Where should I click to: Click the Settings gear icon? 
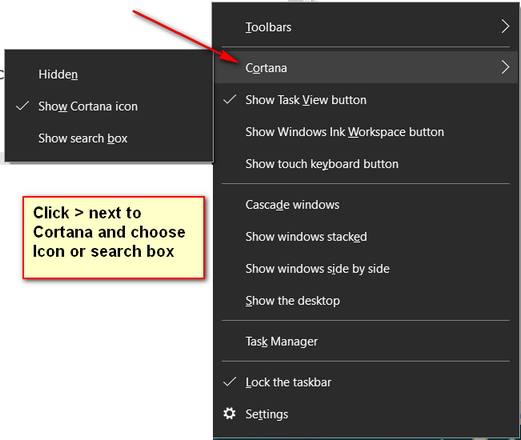pyautogui.click(x=229, y=414)
